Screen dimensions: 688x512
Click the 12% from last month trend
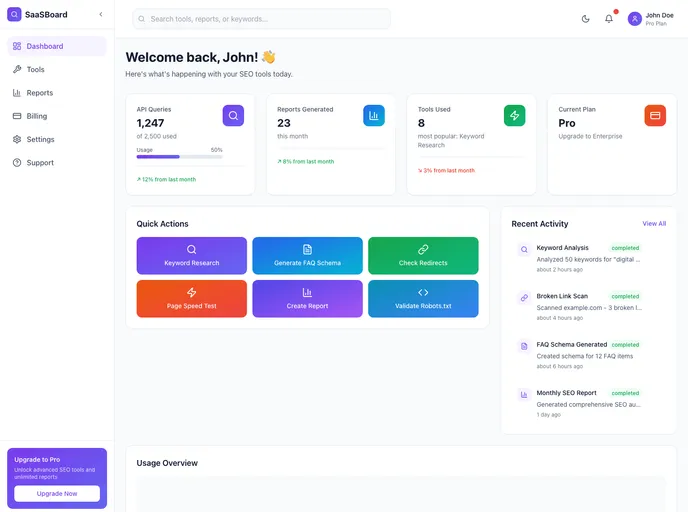tap(166, 179)
